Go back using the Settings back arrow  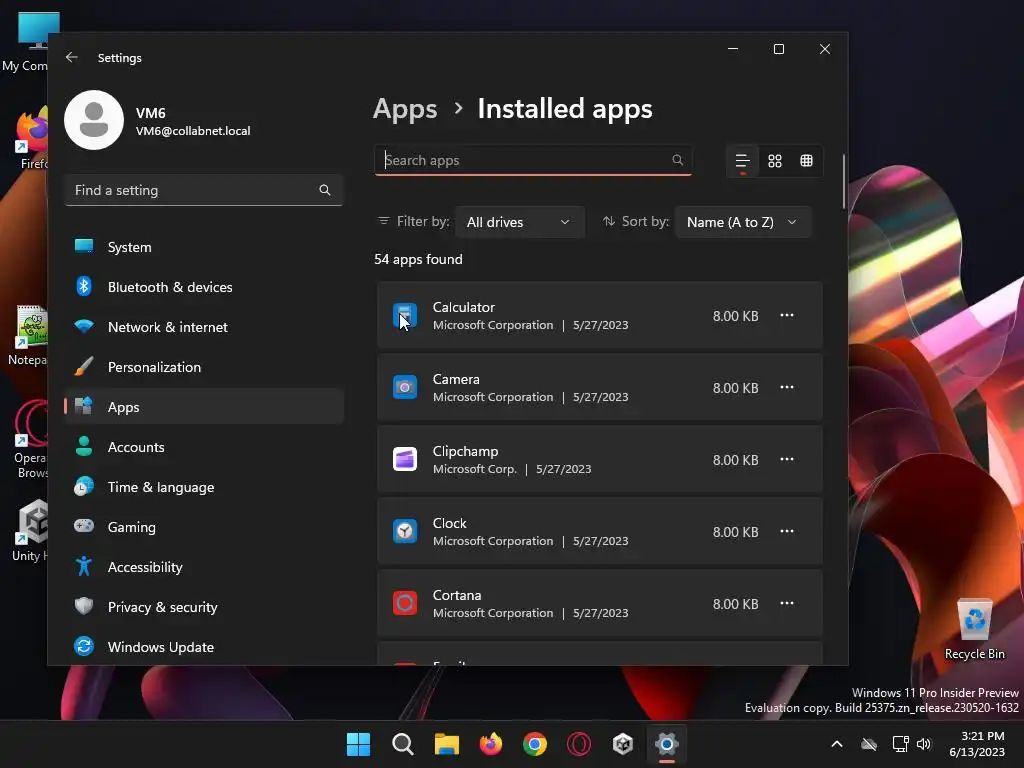click(x=72, y=57)
